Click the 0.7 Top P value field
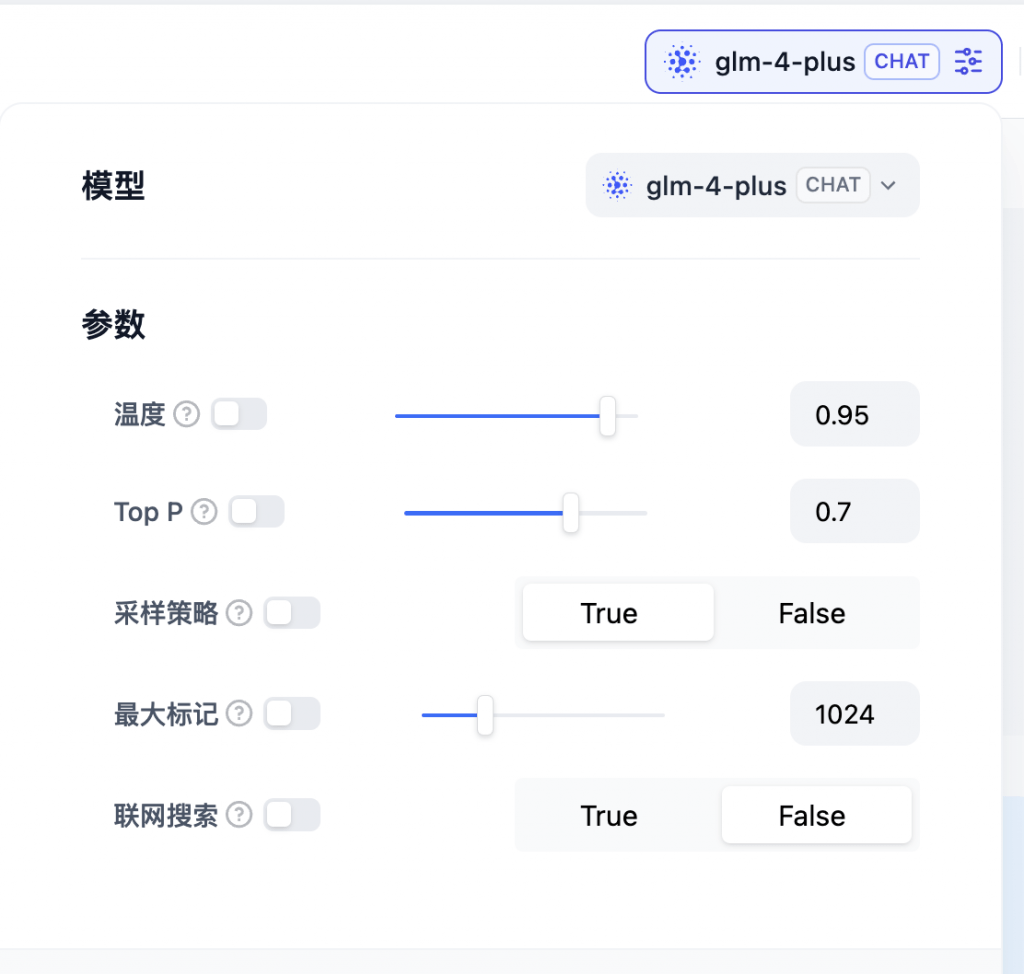Viewport: 1024px width, 974px height. pos(854,511)
